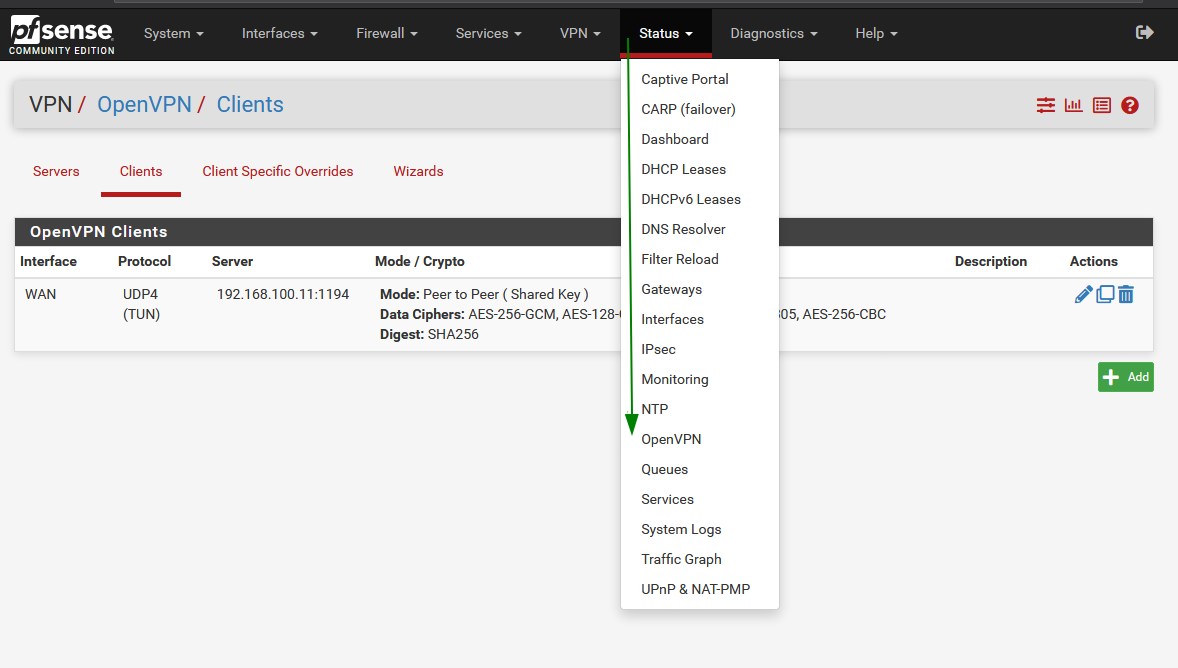Open DHCP Leases from the Status menu

click(699, 169)
